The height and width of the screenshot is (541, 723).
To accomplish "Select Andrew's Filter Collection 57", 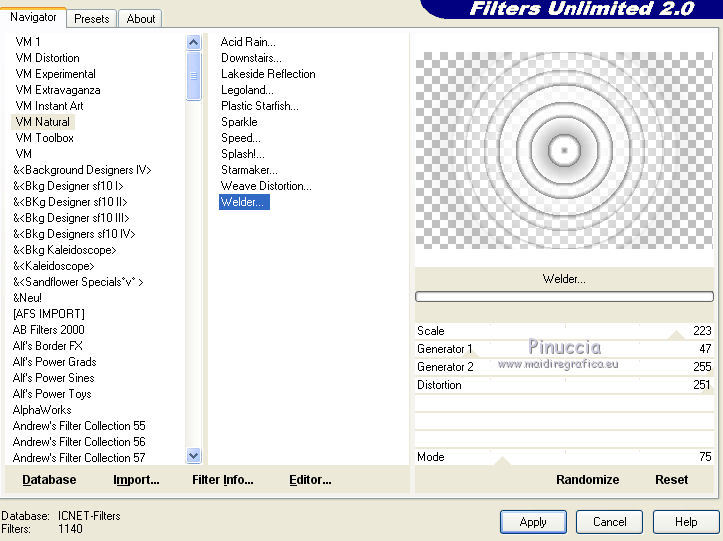I will [x=79, y=458].
